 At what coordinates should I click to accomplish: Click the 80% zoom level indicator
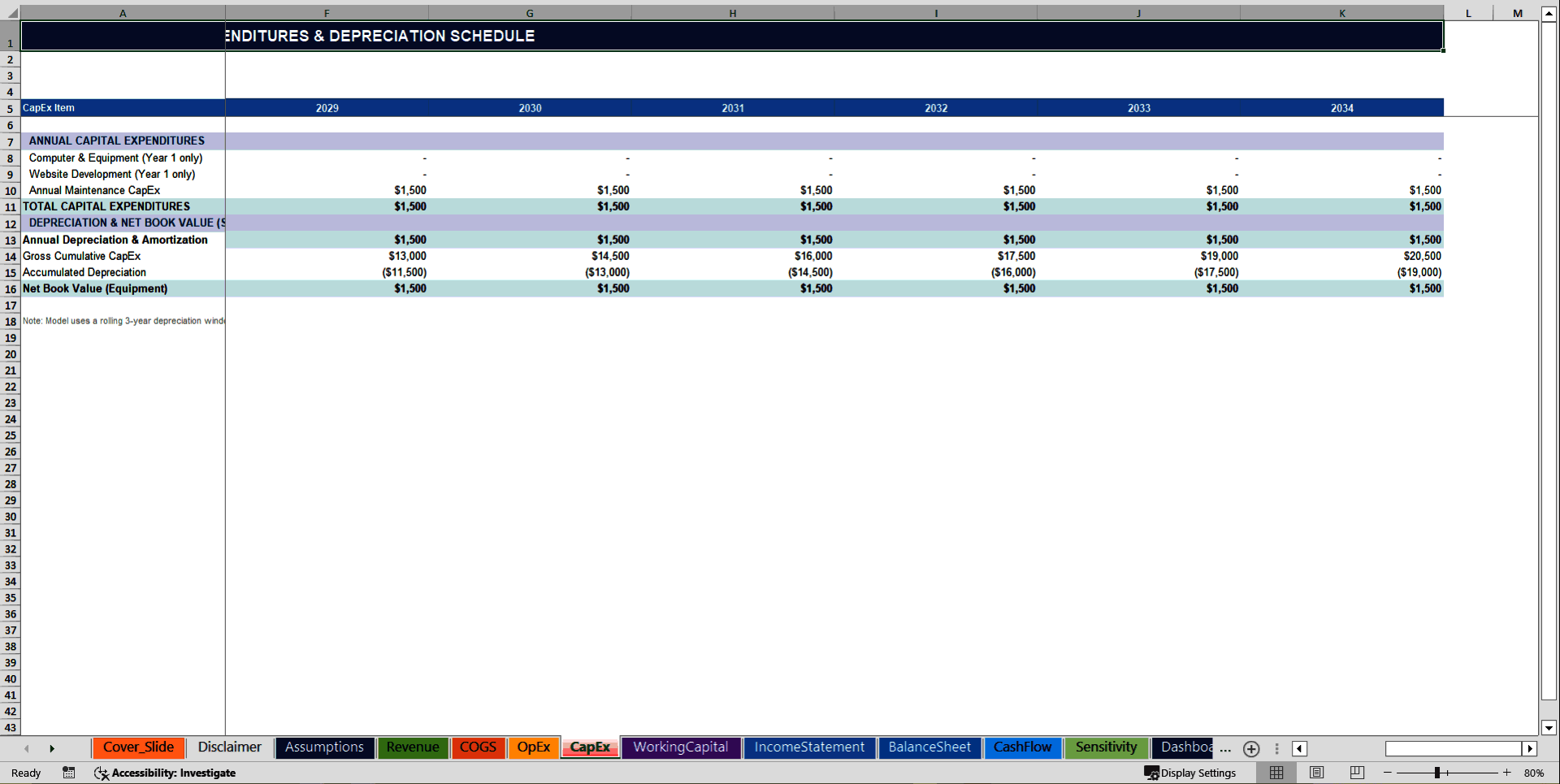click(x=1534, y=773)
